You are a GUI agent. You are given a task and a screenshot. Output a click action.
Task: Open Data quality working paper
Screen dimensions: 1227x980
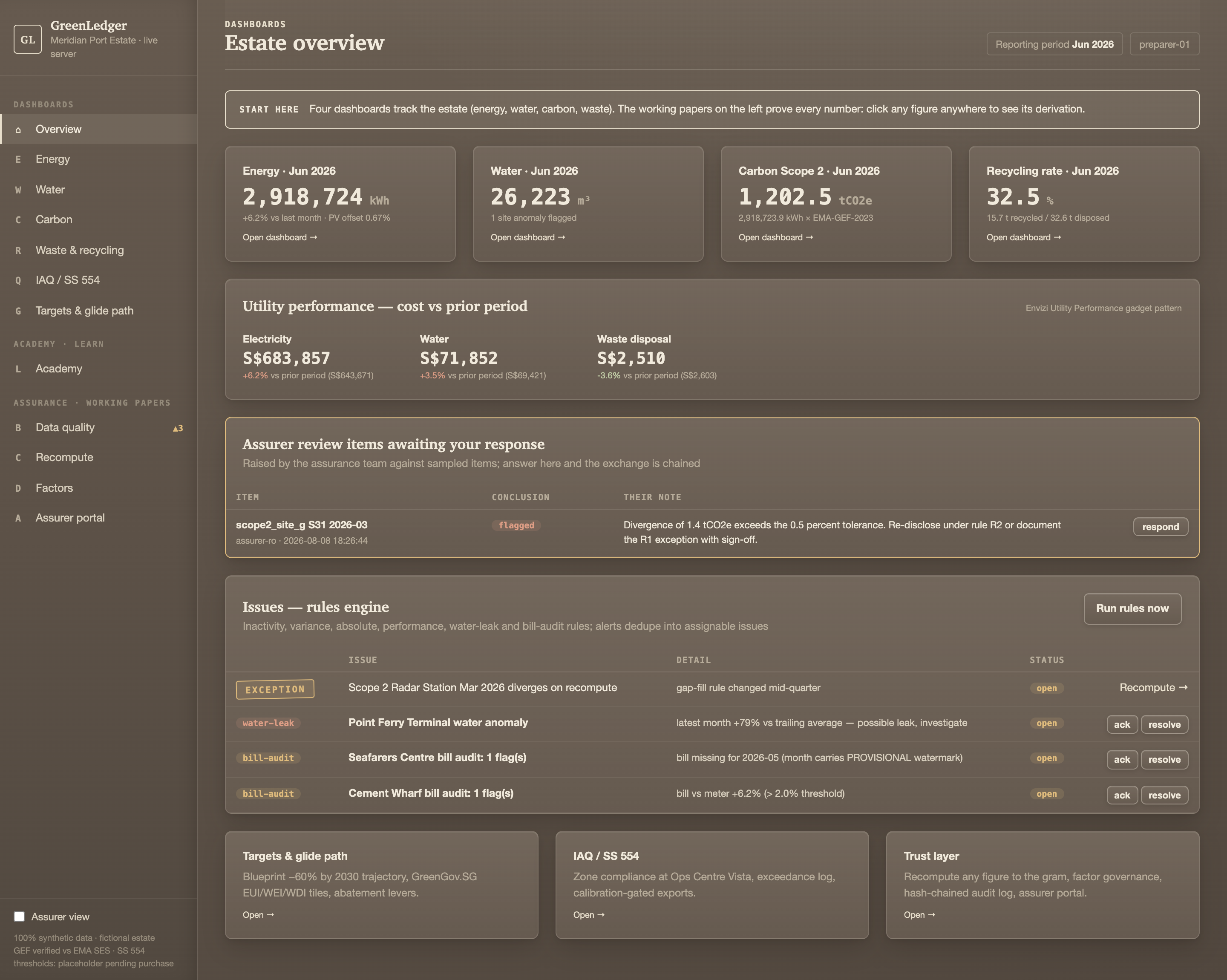pos(98,427)
